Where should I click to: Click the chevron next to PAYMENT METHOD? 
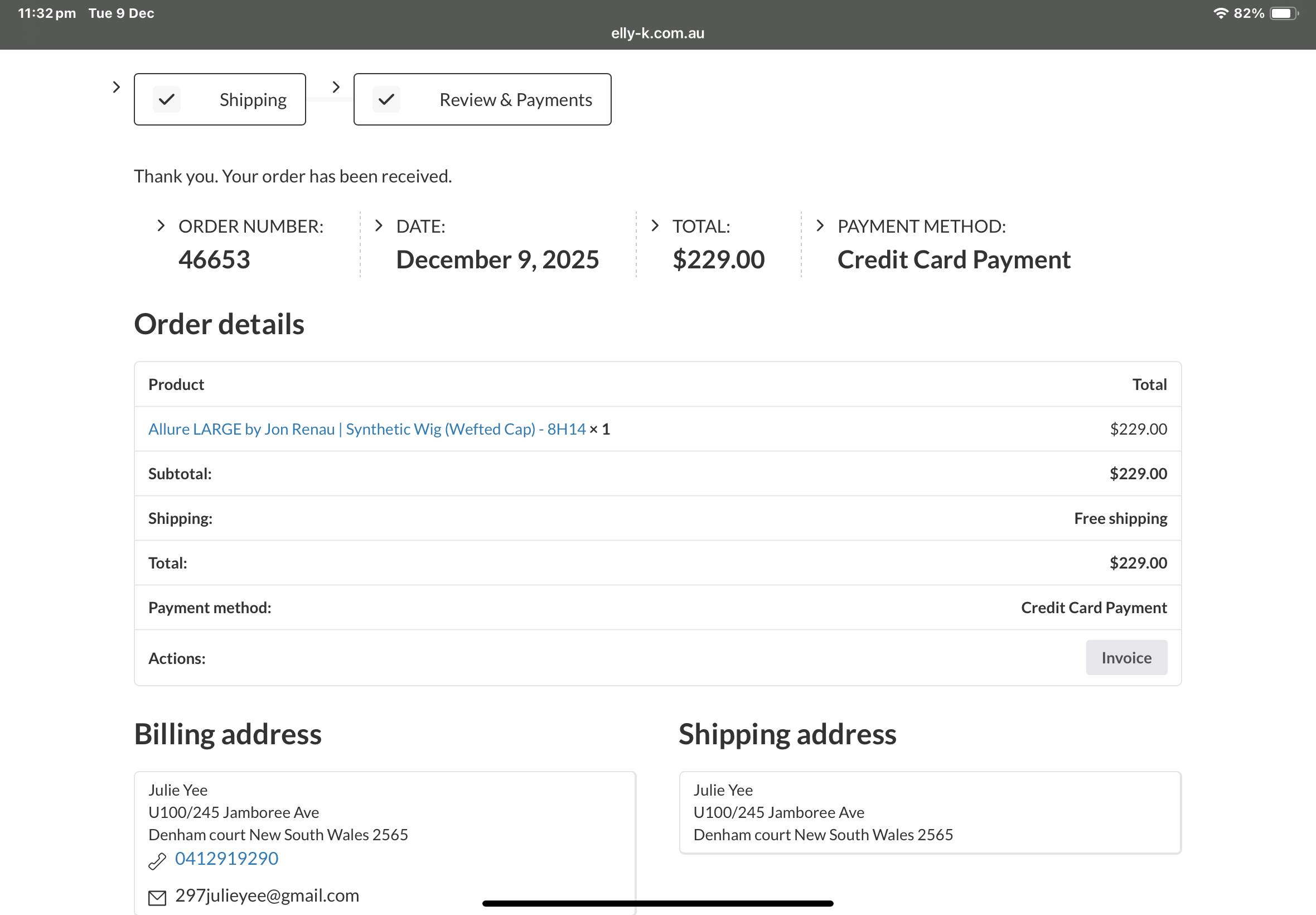pos(820,226)
